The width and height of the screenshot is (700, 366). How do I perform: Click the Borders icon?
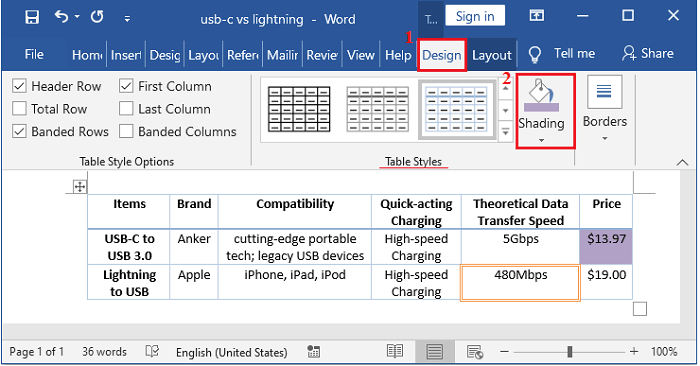coord(604,92)
